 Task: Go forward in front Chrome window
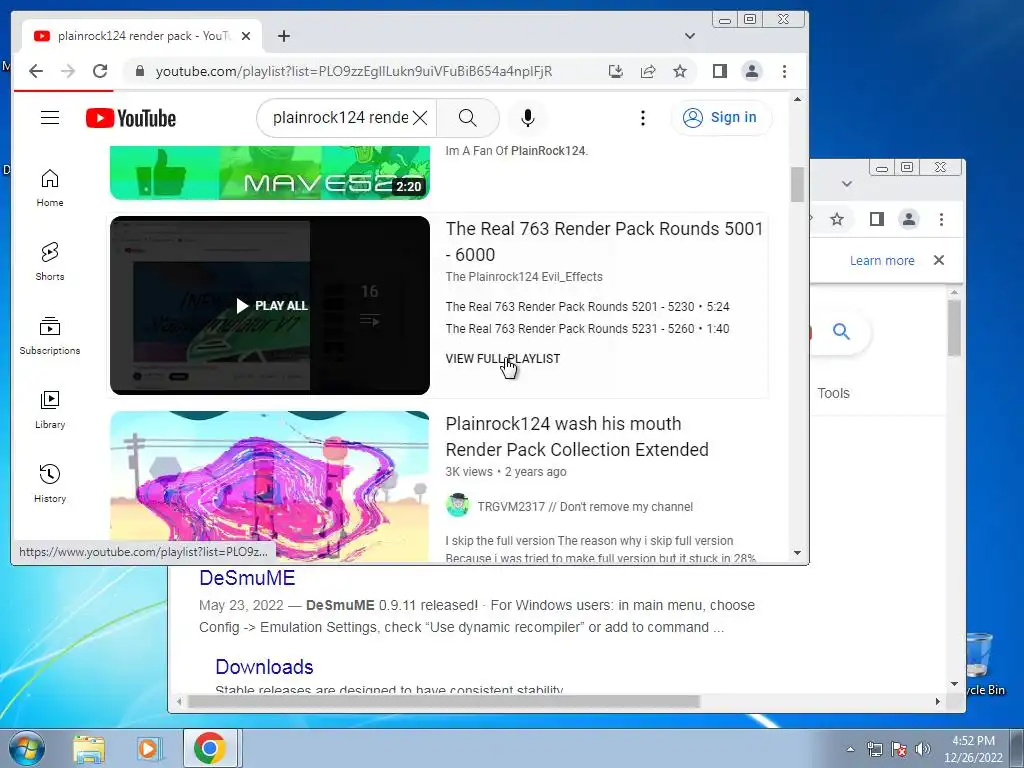click(x=68, y=71)
